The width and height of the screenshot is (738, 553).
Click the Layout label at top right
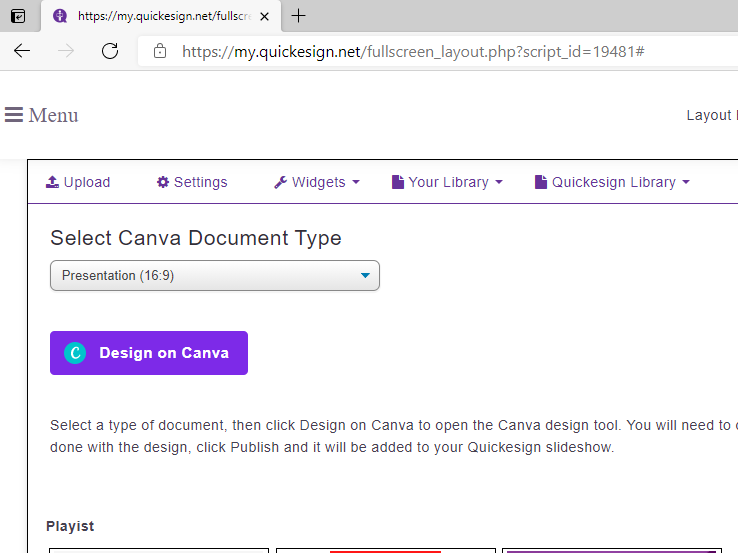(709, 115)
